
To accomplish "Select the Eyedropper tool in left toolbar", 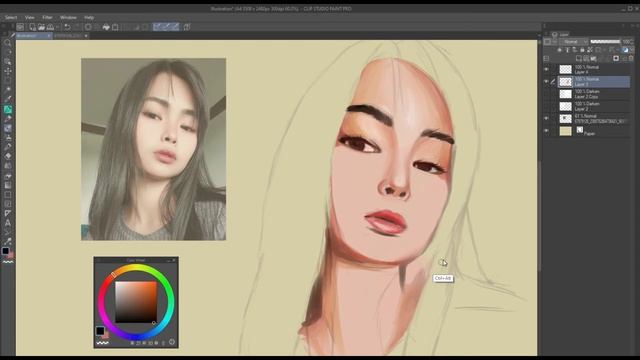I will click(7, 99).
